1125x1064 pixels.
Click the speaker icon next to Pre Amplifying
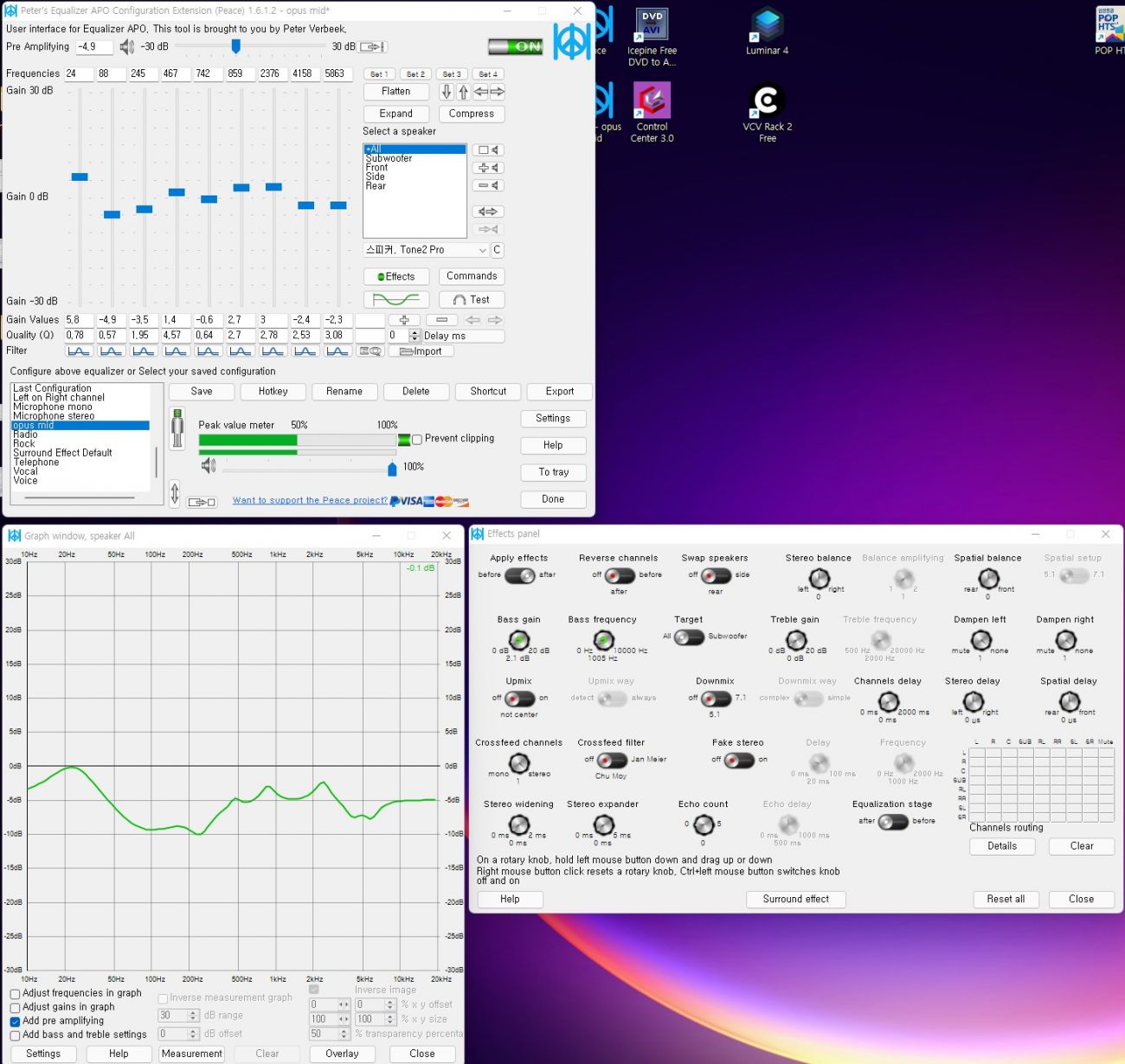[127, 47]
